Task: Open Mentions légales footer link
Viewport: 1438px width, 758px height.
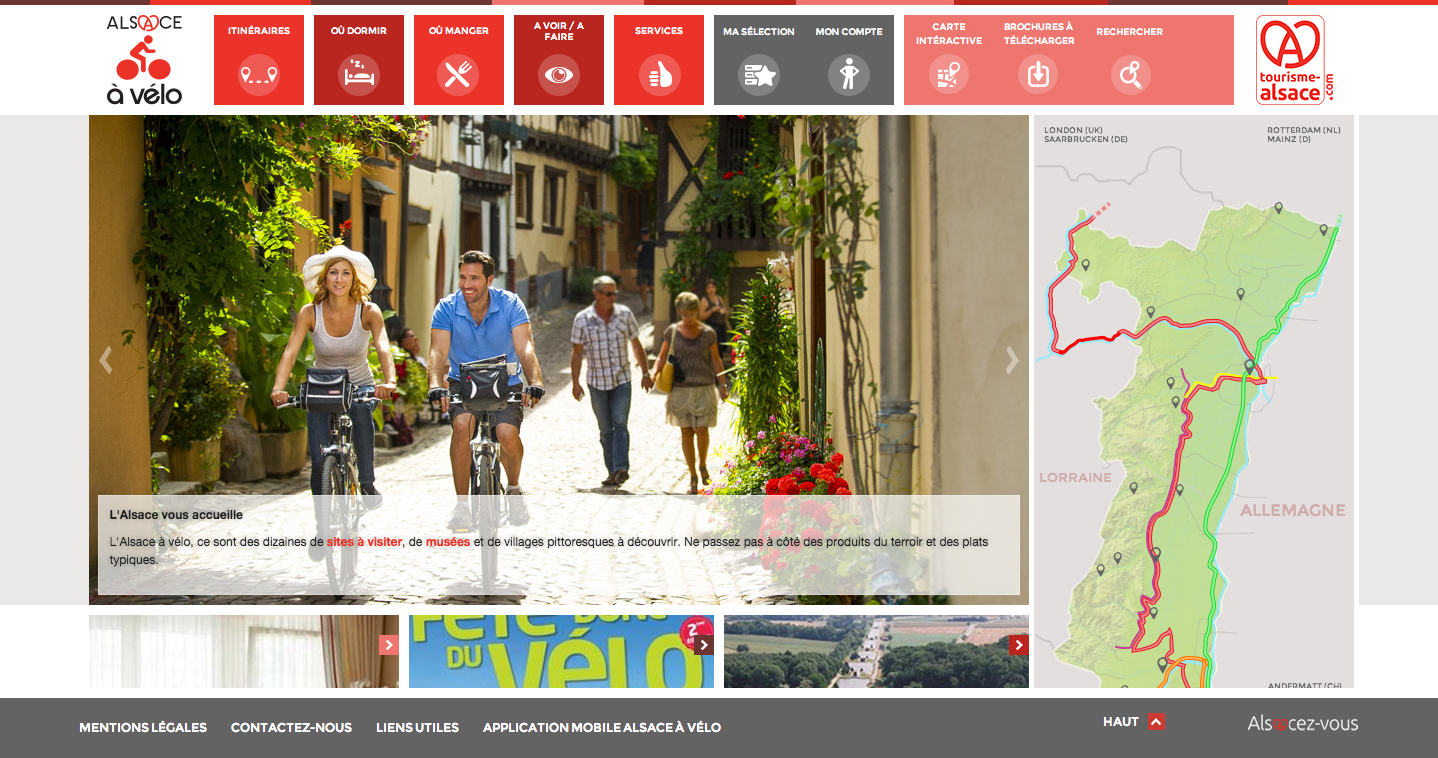Action: tap(143, 728)
